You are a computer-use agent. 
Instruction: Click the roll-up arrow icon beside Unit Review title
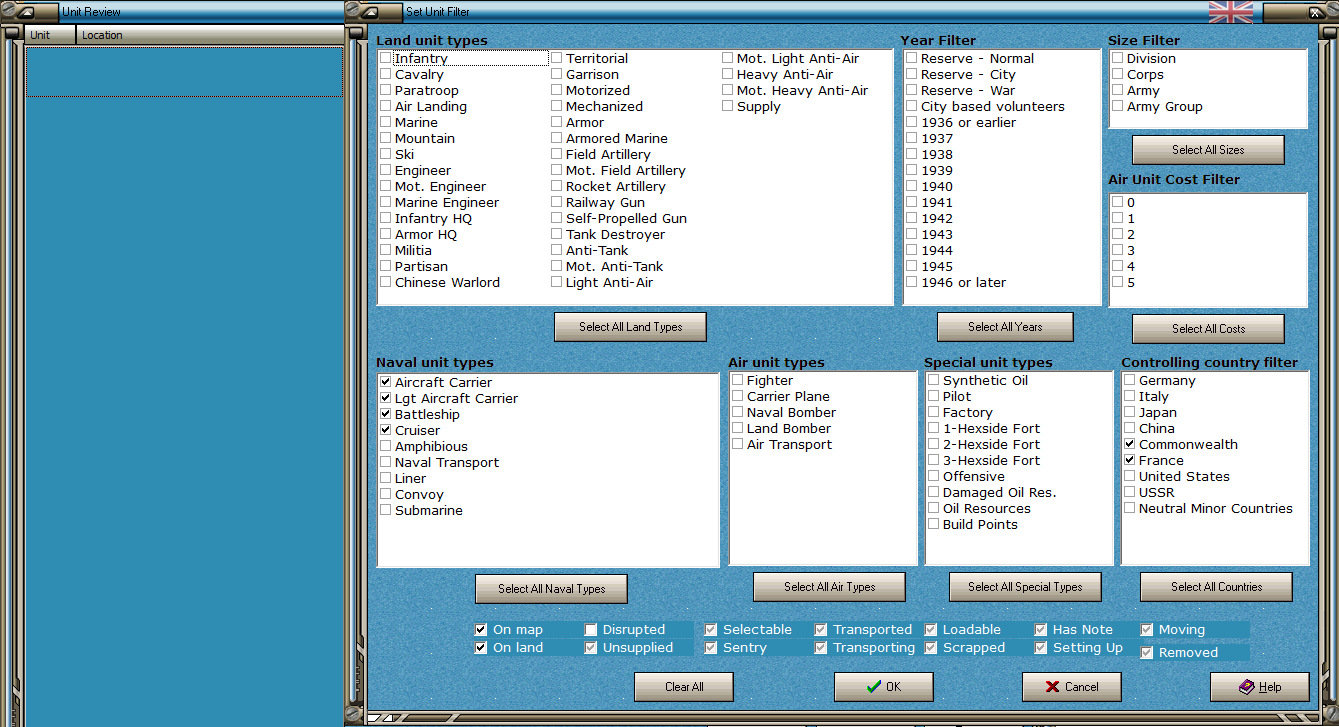point(26,12)
